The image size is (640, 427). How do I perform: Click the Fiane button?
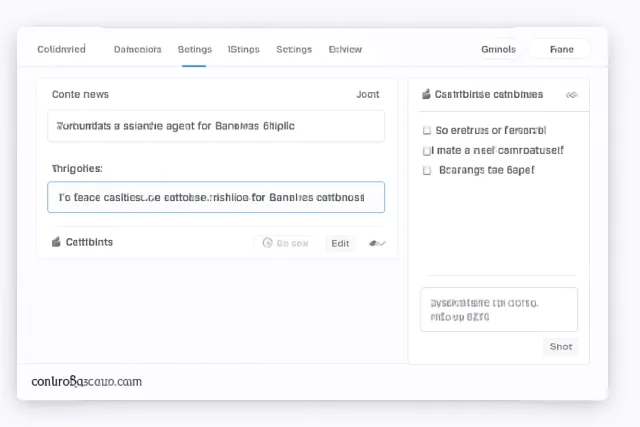562,49
